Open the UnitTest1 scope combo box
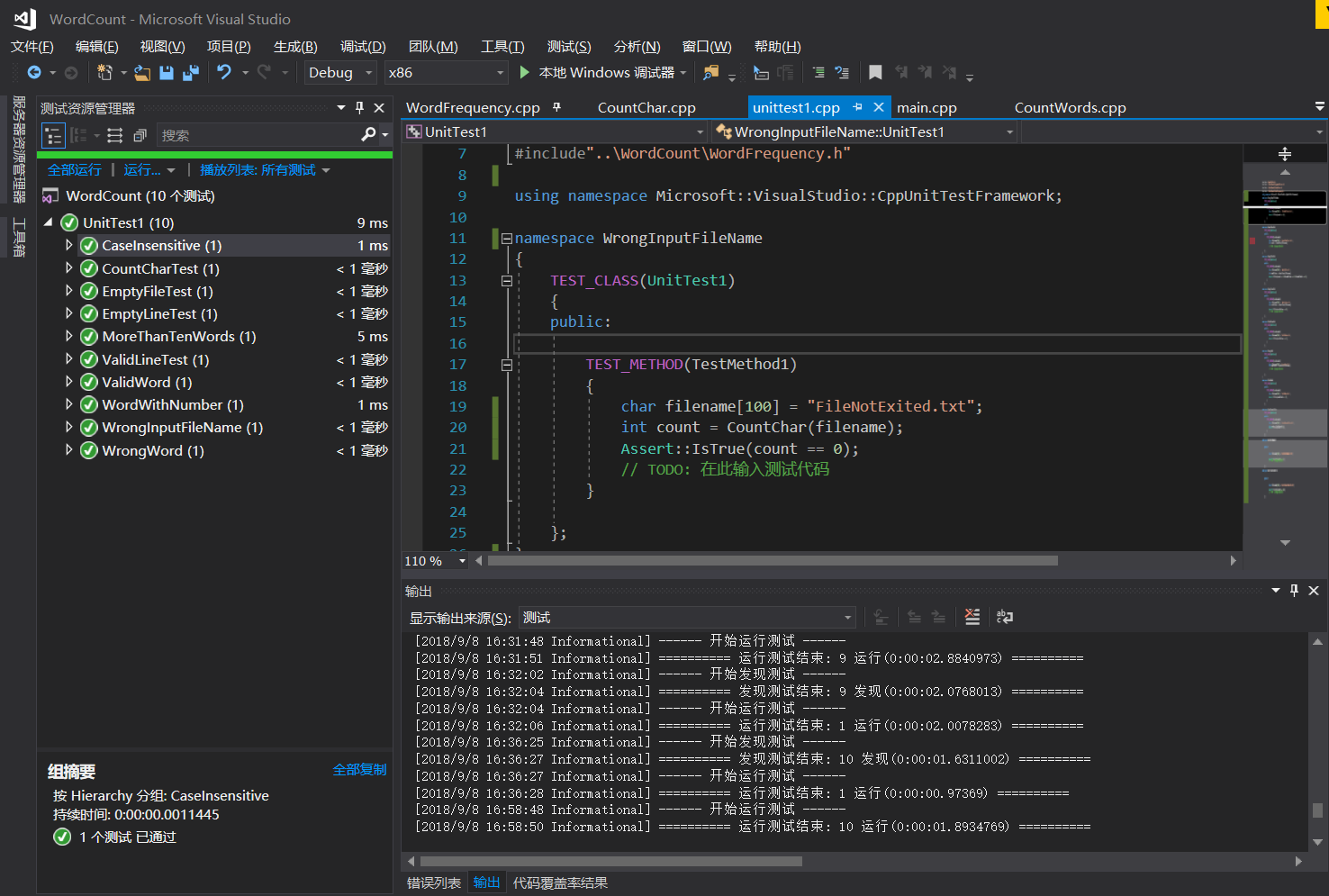The image size is (1329, 896). point(556,132)
